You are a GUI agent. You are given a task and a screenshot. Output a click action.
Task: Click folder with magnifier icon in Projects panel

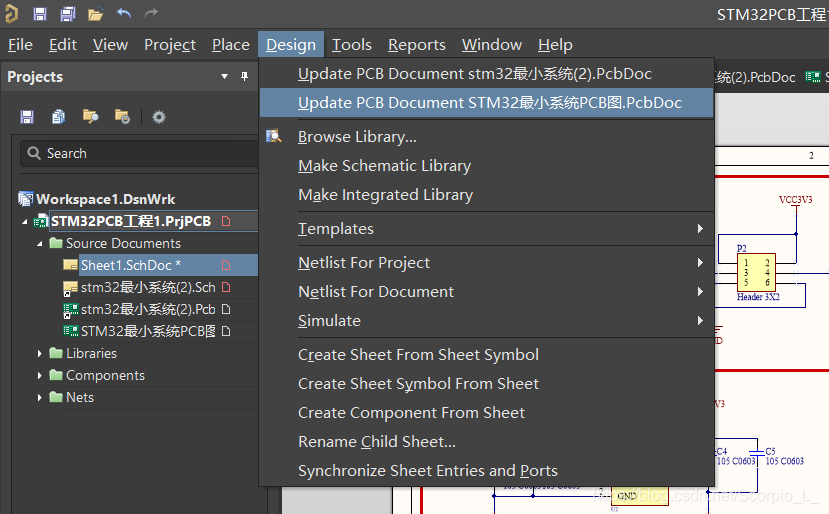(x=122, y=117)
